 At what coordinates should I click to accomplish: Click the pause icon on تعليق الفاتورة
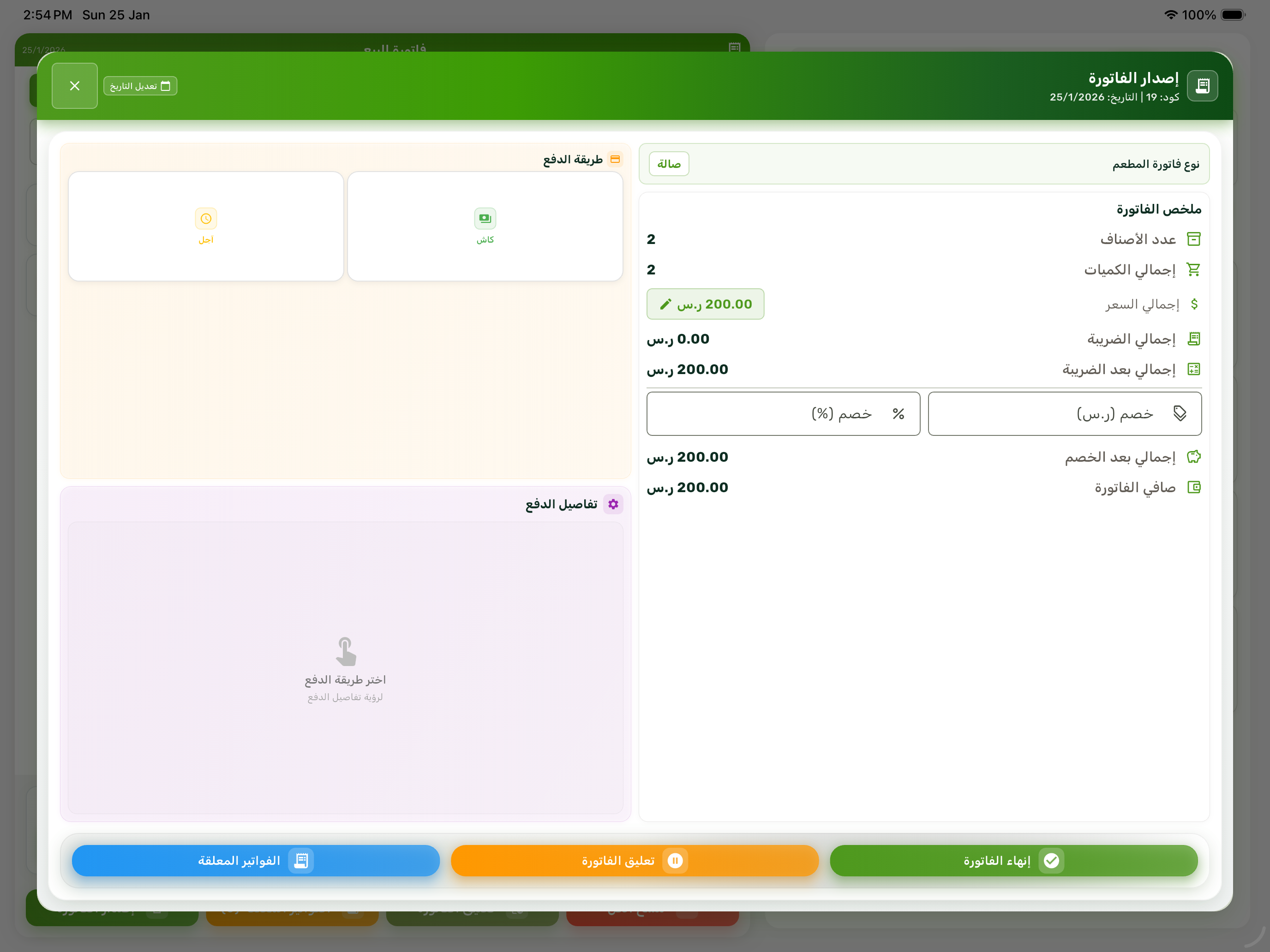tap(676, 860)
